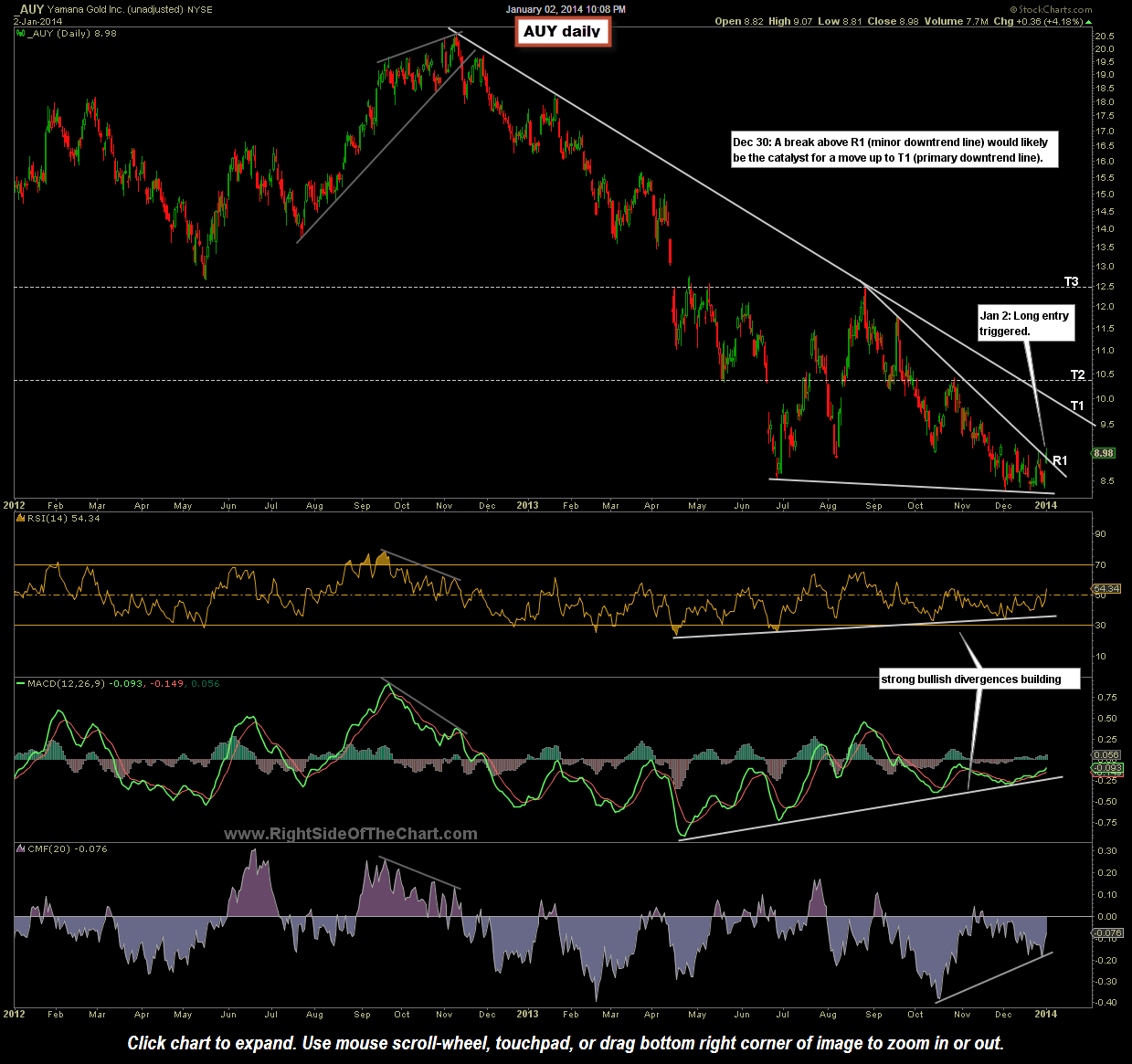The height and width of the screenshot is (1064, 1132).
Task: Click the chart expand instruction text
Action: (566, 1043)
